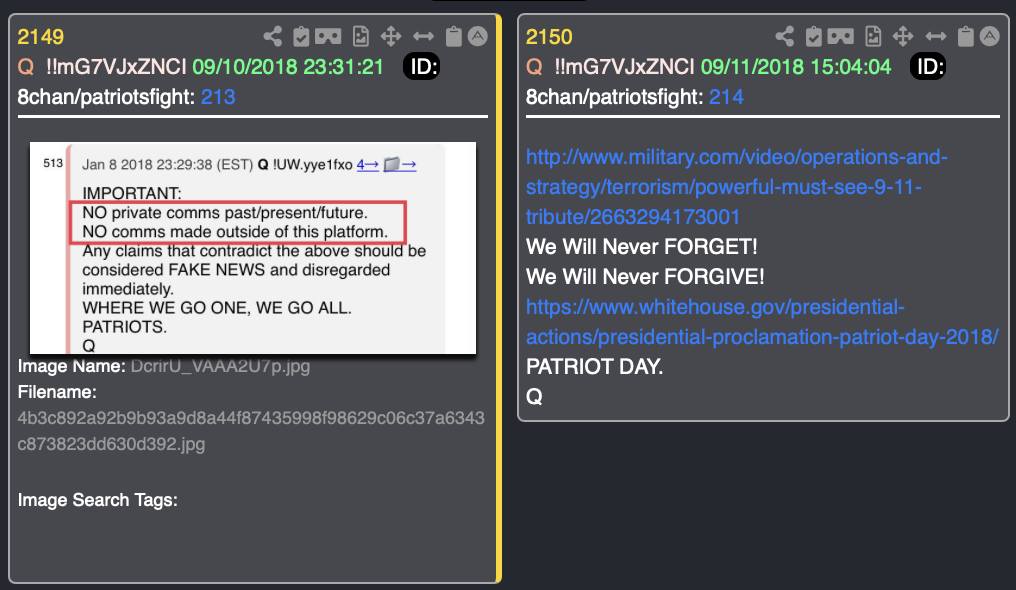The height and width of the screenshot is (590, 1016).
Task: Click the plain clipboard icon on post 2149
Action: point(454,36)
